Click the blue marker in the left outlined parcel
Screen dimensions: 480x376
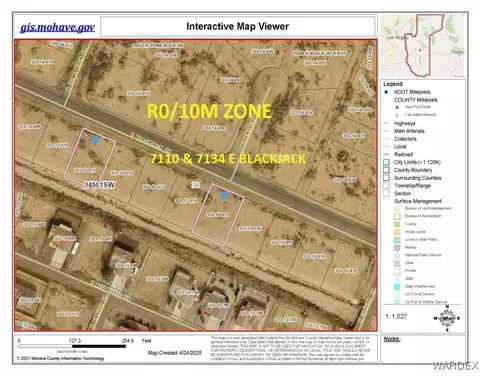click(95, 140)
